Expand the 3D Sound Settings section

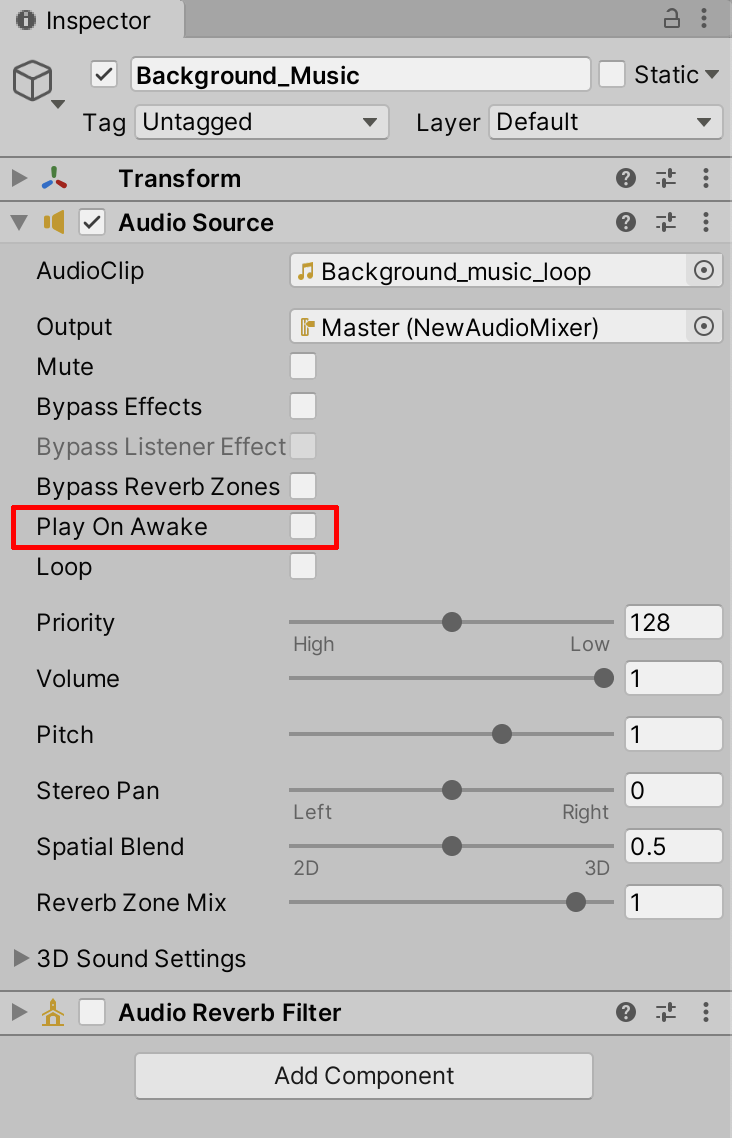[x=20, y=958]
